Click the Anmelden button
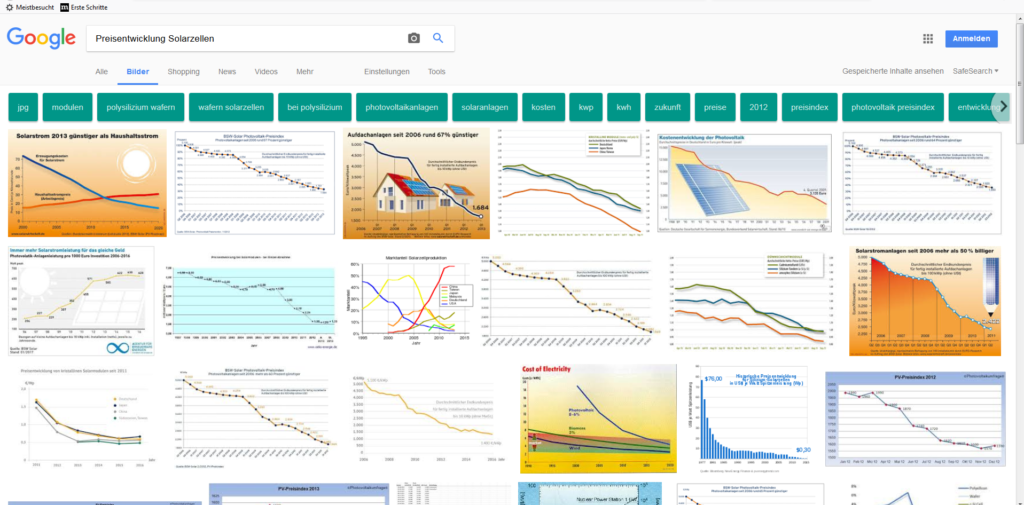This screenshot has height=505, width=1024. pos(971,39)
